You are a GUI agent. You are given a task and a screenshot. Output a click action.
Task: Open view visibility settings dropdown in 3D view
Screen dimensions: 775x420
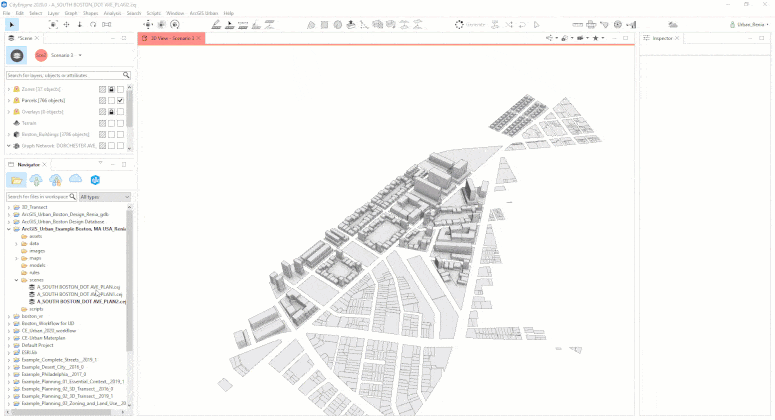point(566,38)
